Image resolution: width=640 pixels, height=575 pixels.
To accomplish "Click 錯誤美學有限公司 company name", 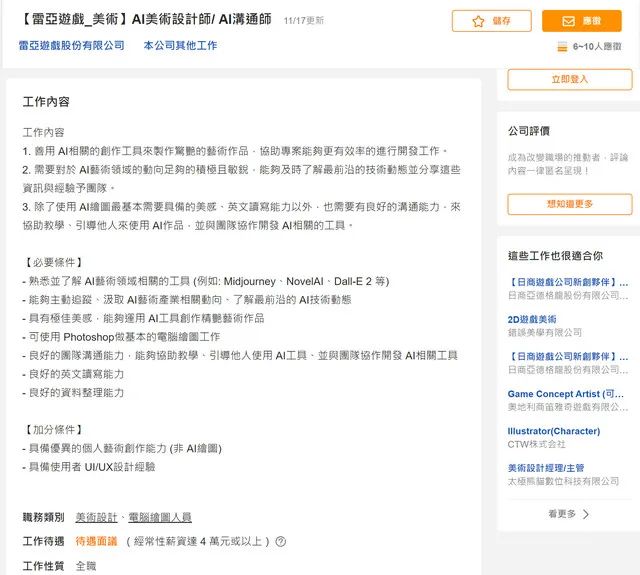I will [x=544, y=333].
